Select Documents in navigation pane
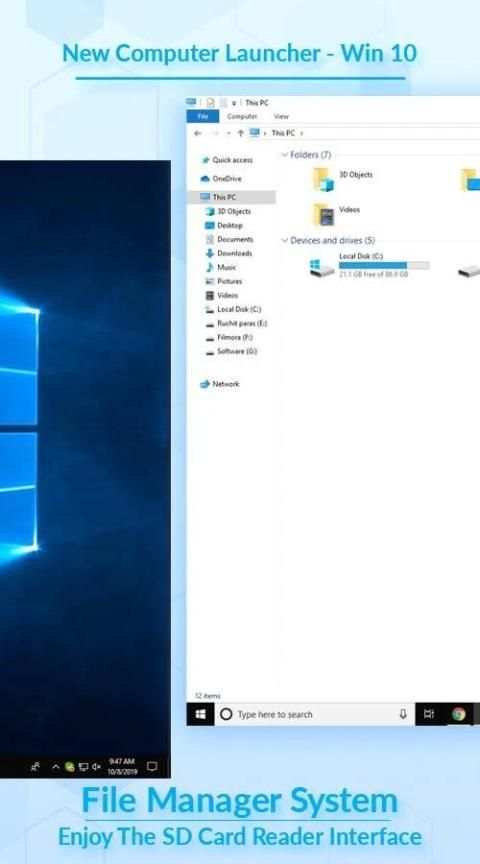 (229, 239)
